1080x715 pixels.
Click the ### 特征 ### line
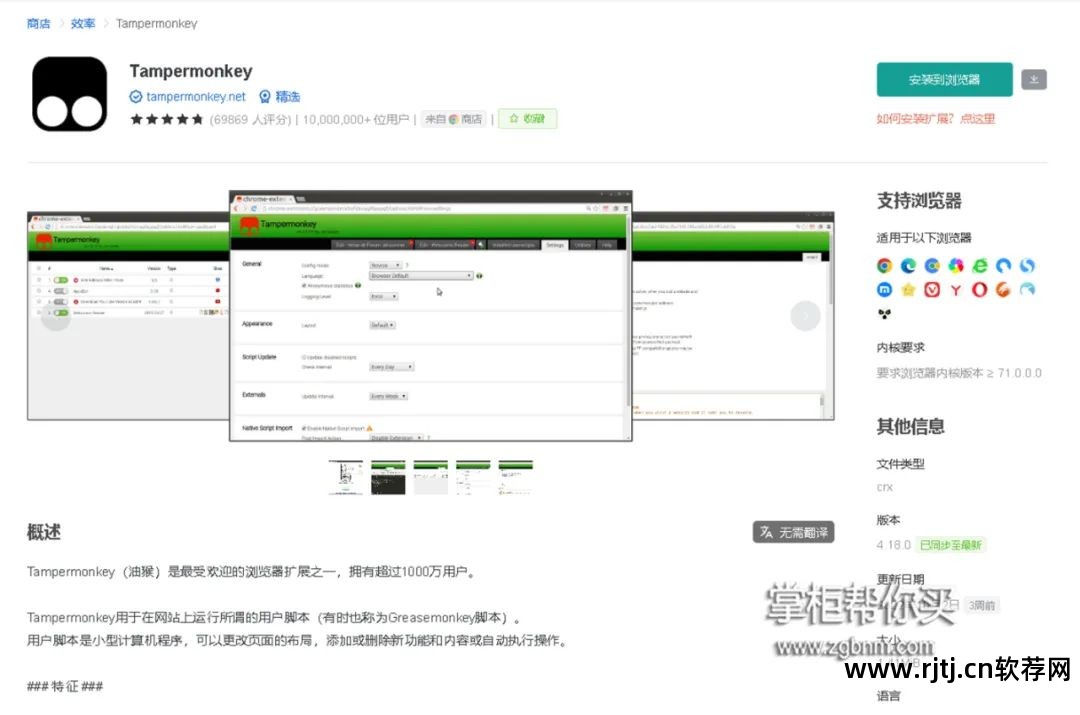coord(65,686)
